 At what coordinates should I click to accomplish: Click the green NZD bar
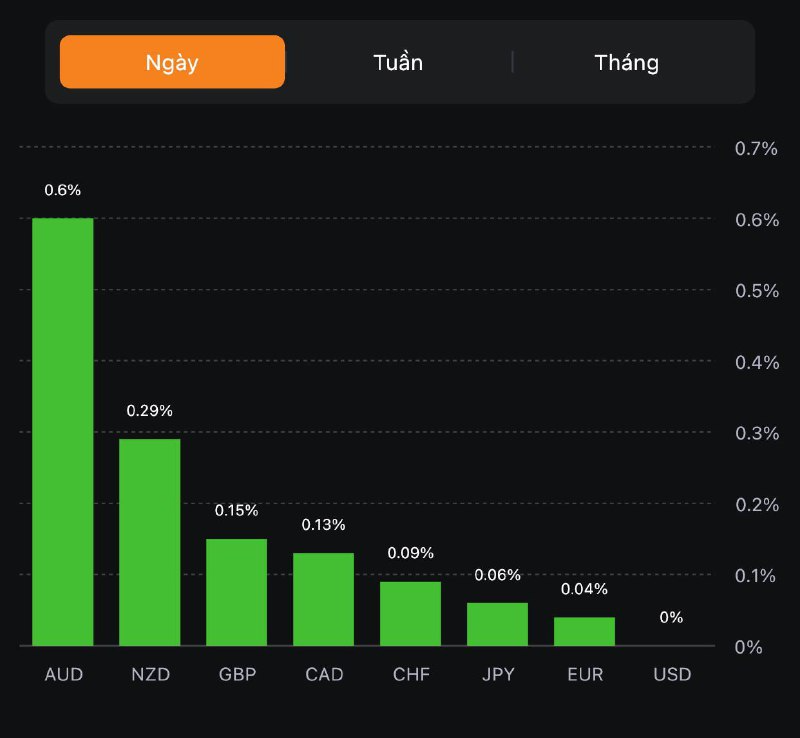point(150,542)
